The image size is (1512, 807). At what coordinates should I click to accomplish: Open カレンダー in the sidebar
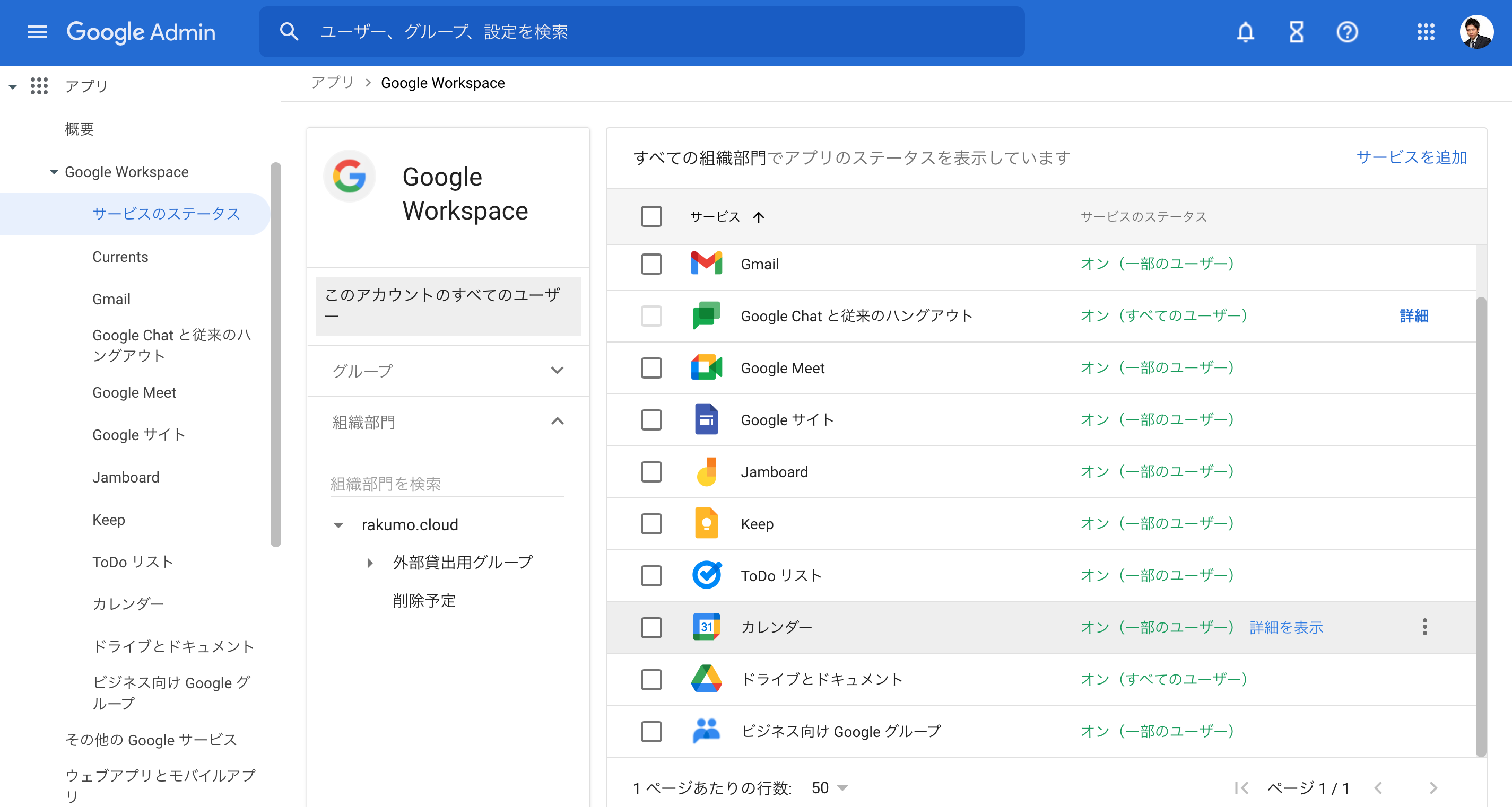pyautogui.click(x=127, y=603)
